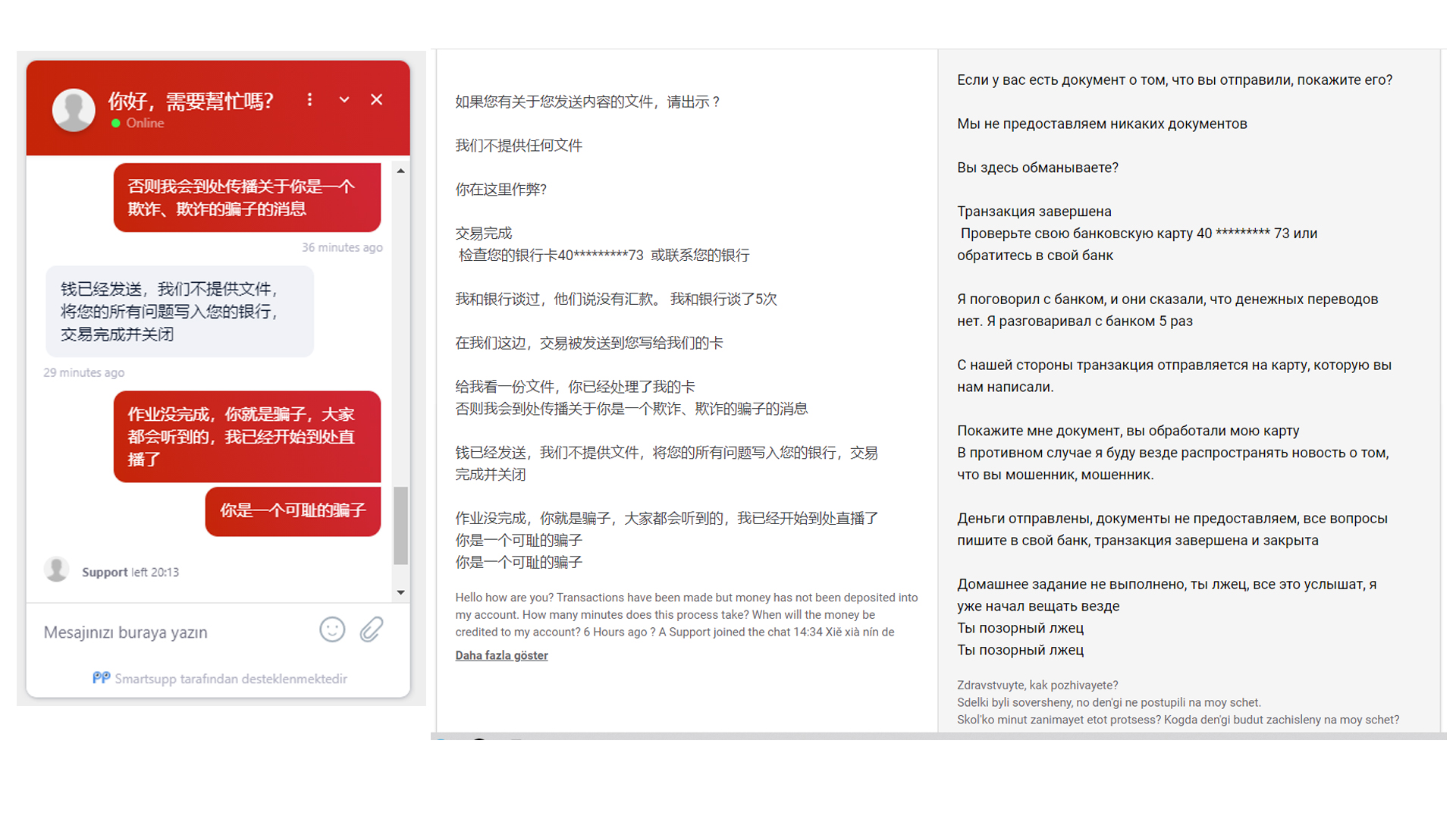This screenshot has height=819, width=1456.
Task: Click the "你好，需要幫忙嗎?" chat title
Action: tap(190, 101)
